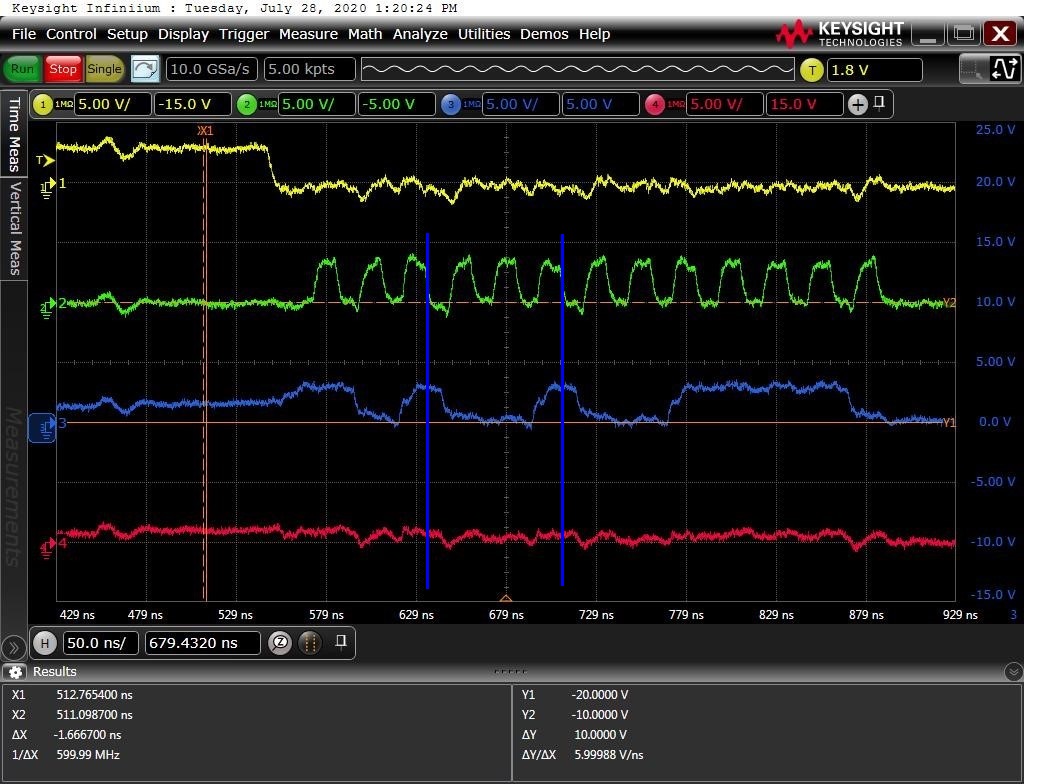The width and height of the screenshot is (1059, 784).
Task: Click the dimmed trigger mode icon
Action: (973, 69)
